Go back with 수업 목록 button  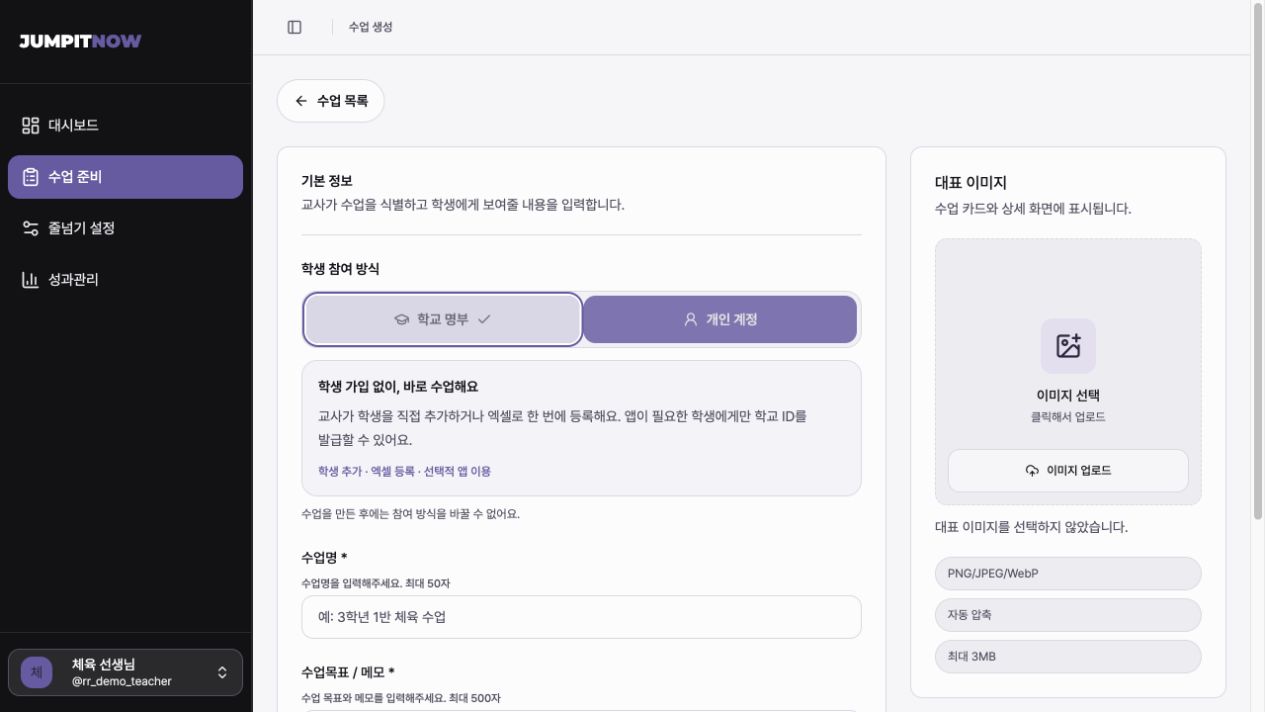click(x=331, y=101)
